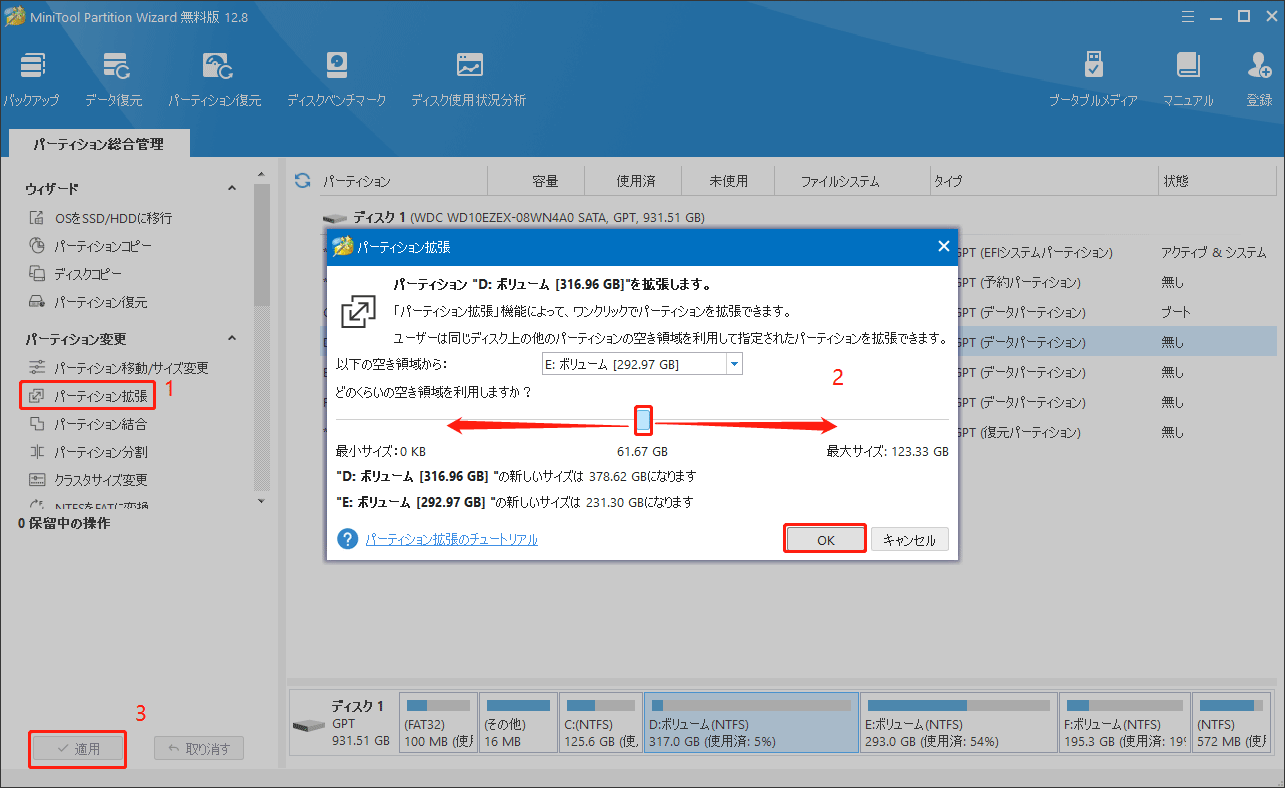The width and height of the screenshot is (1285, 788).
Task: Sort by the 未使用 column header
Action: pyautogui.click(x=729, y=181)
